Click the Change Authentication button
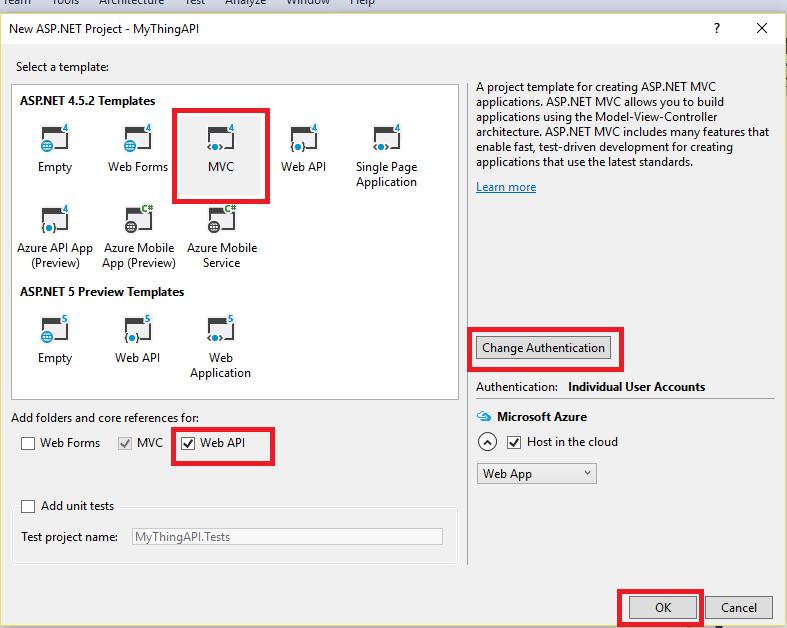The height and width of the screenshot is (628, 787). tap(543, 348)
